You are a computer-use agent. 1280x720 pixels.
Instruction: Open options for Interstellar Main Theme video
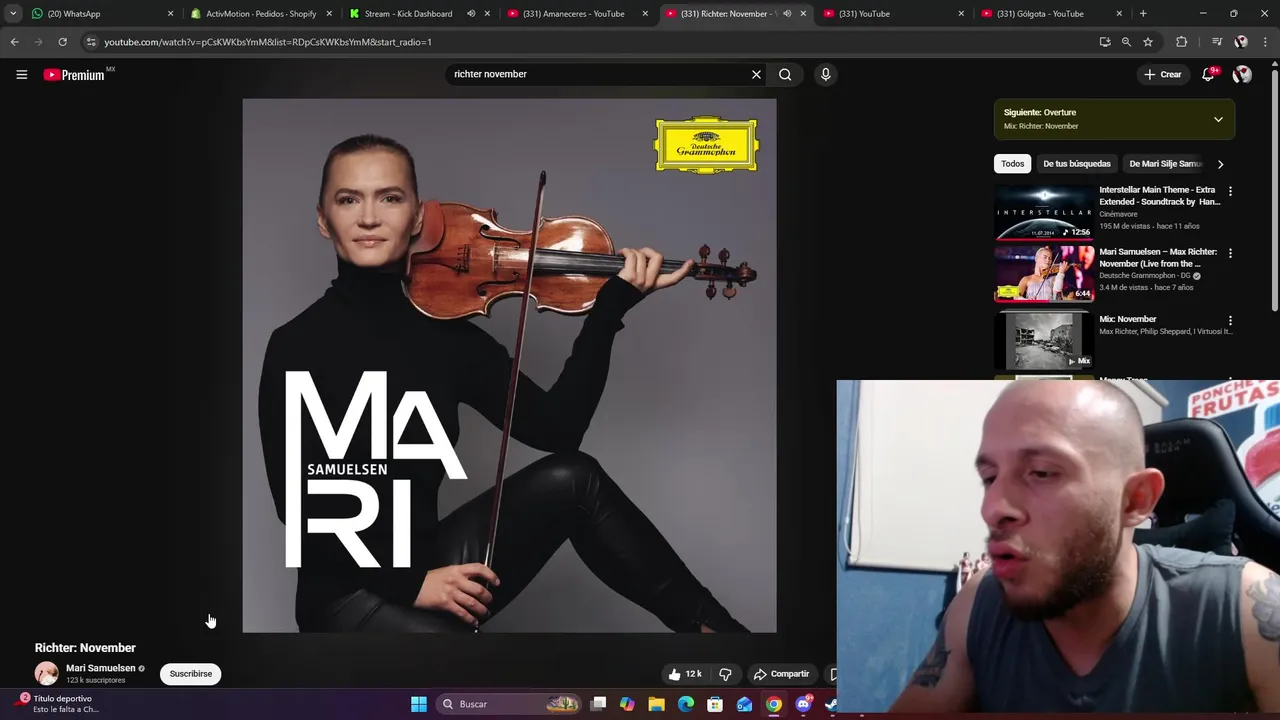coord(1230,191)
